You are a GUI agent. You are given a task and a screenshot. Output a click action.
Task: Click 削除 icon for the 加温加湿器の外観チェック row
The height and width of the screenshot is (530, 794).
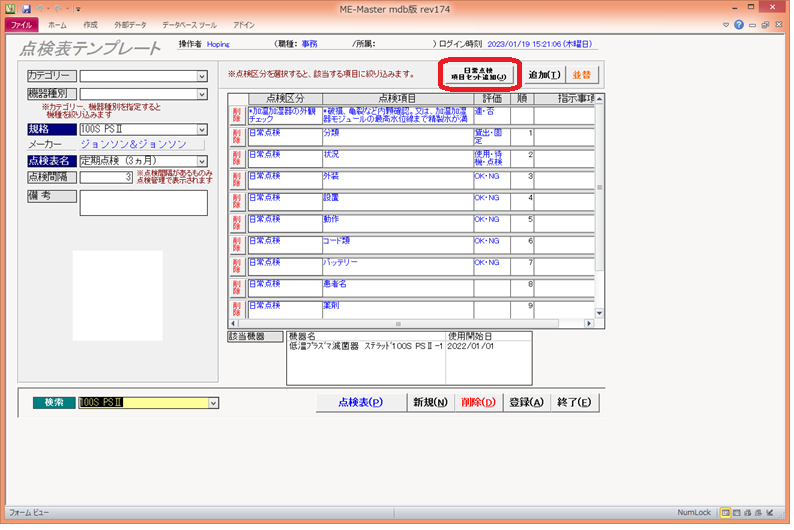pos(236,115)
